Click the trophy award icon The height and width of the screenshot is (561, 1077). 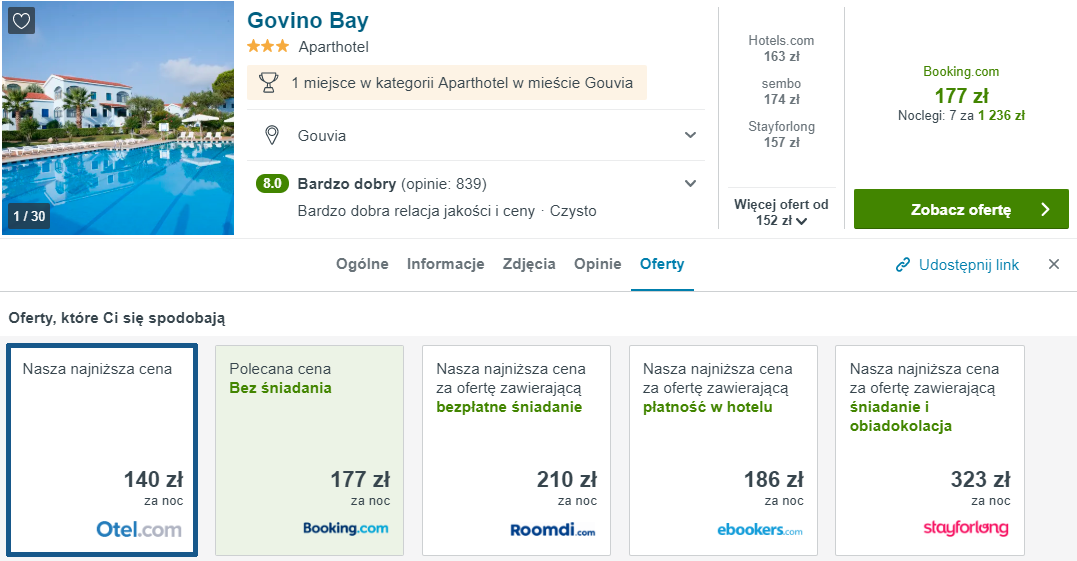[x=268, y=83]
